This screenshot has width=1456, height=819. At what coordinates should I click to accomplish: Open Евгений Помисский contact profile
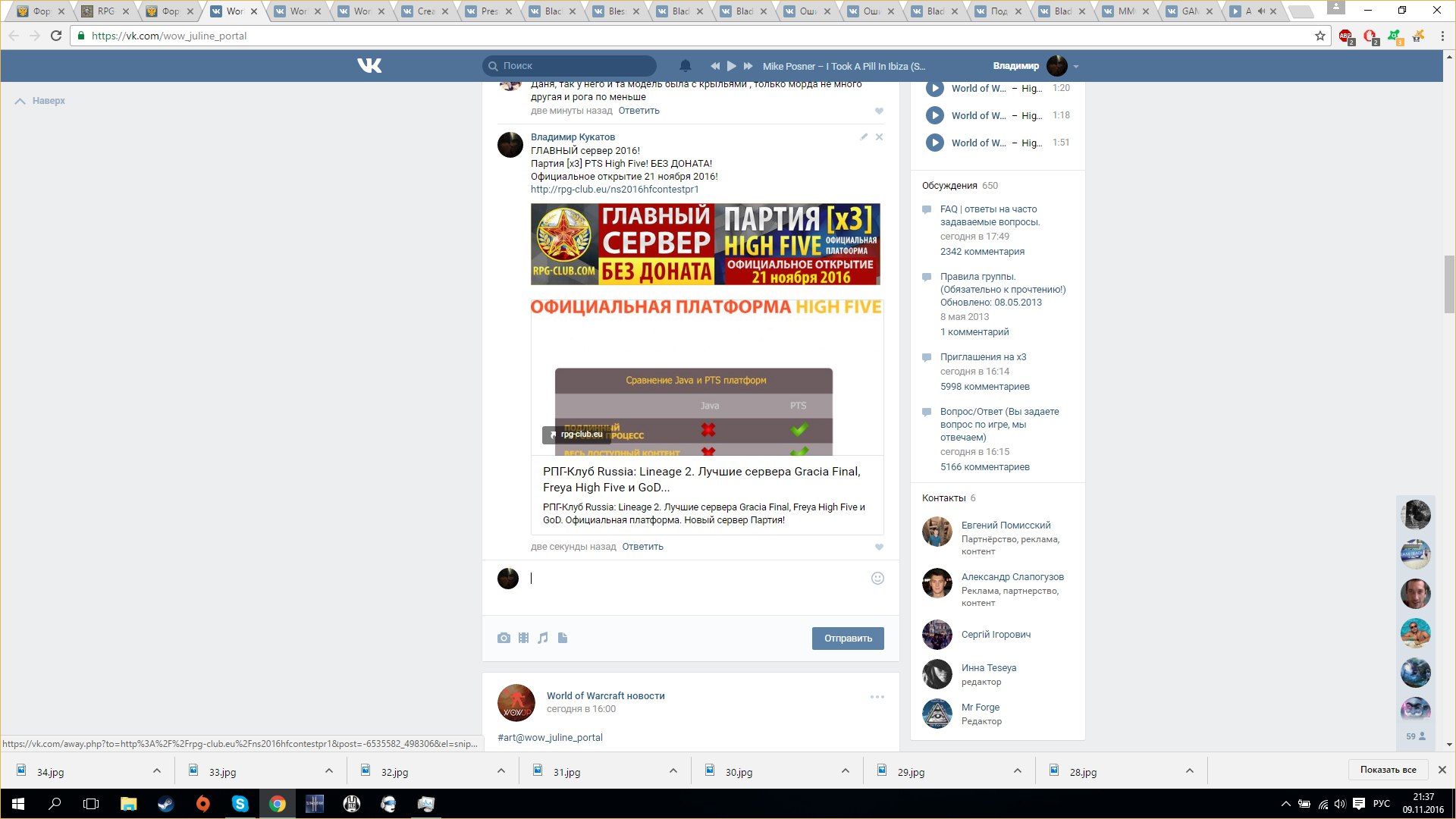pos(1006,526)
